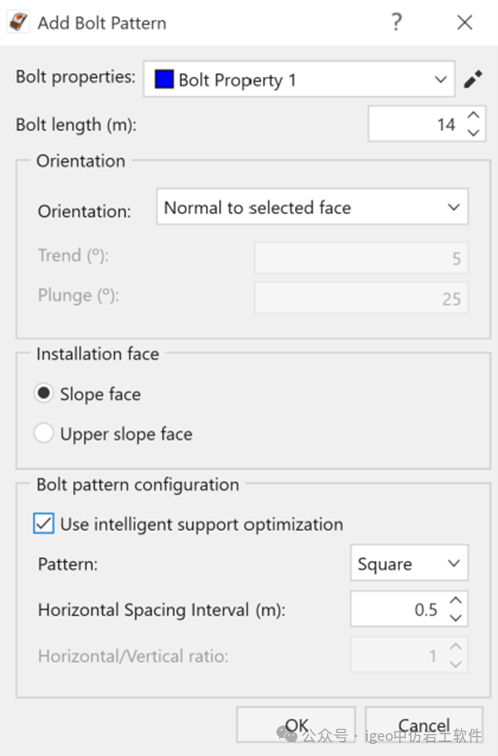This screenshot has height=756, width=498.
Task: Increase bolt length with up arrow
Action: click(x=473, y=115)
